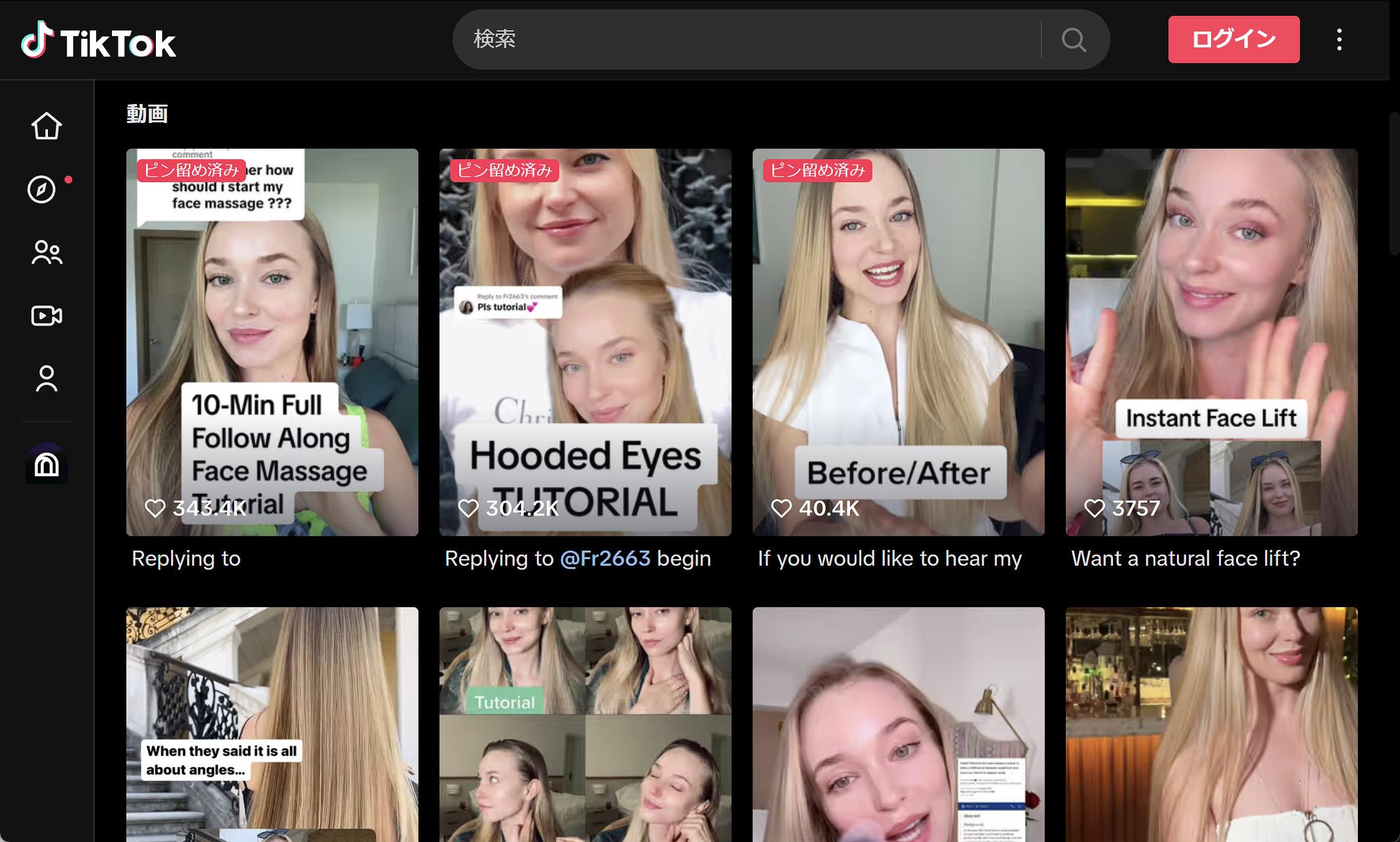This screenshot has width=1400, height=842.
Task: Open Explore compass icon in sidebar
Action: point(41,189)
